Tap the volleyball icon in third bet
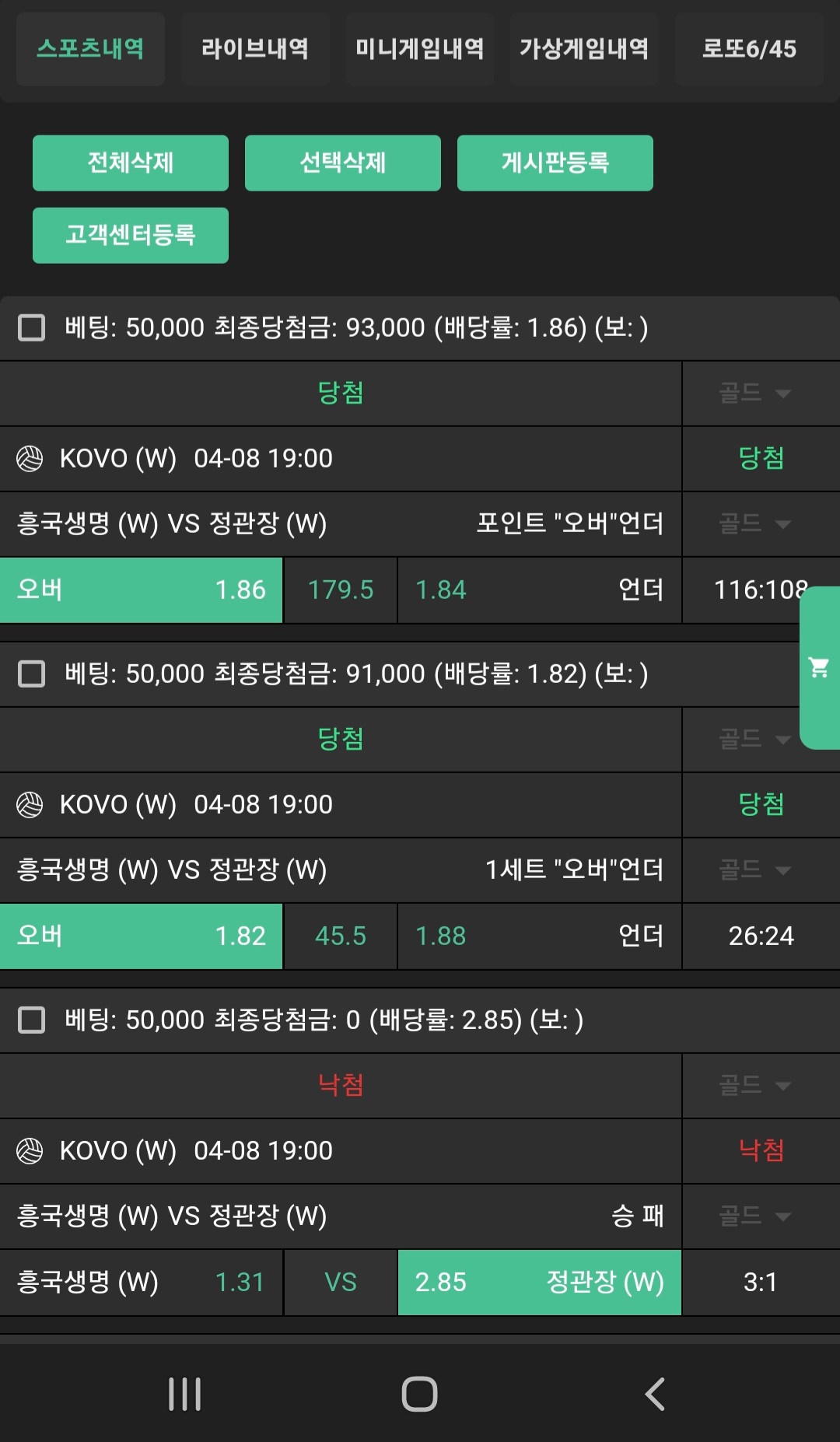The width and height of the screenshot is (840, 1442). [x=30, y=1150]
